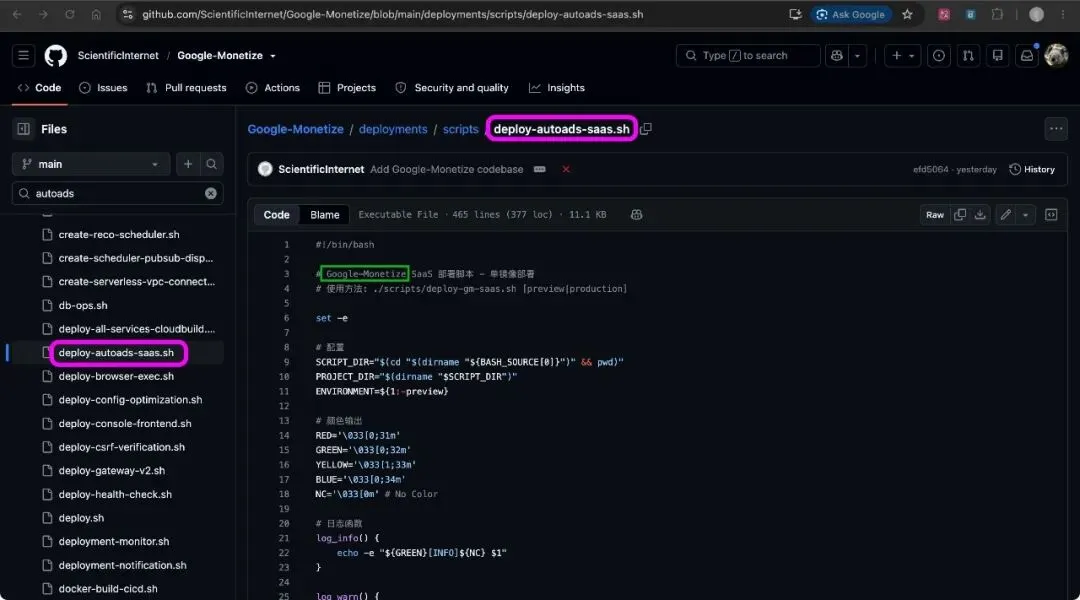1080x600 pixels.
Task: Open deployment-monitor.sh file
Action: tap(114, 541)
